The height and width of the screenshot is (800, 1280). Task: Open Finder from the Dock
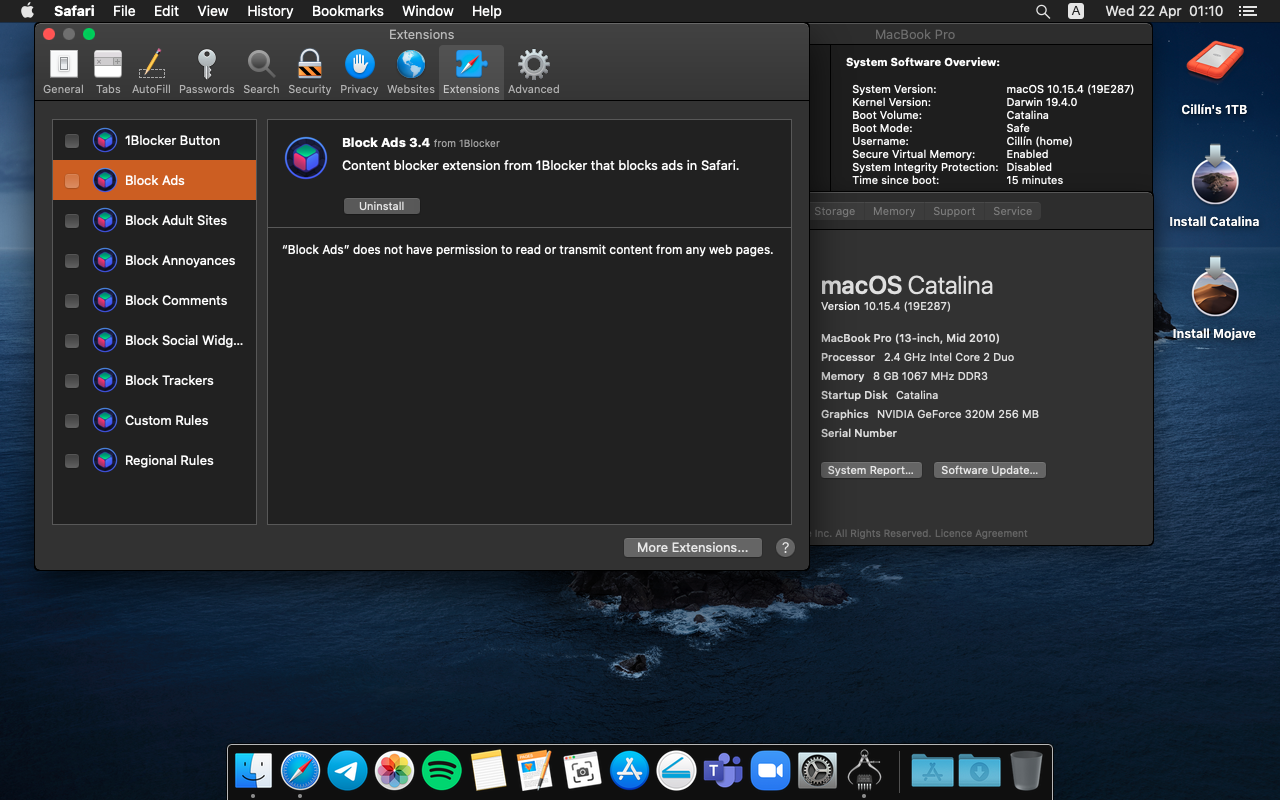(x=253, y=771)
